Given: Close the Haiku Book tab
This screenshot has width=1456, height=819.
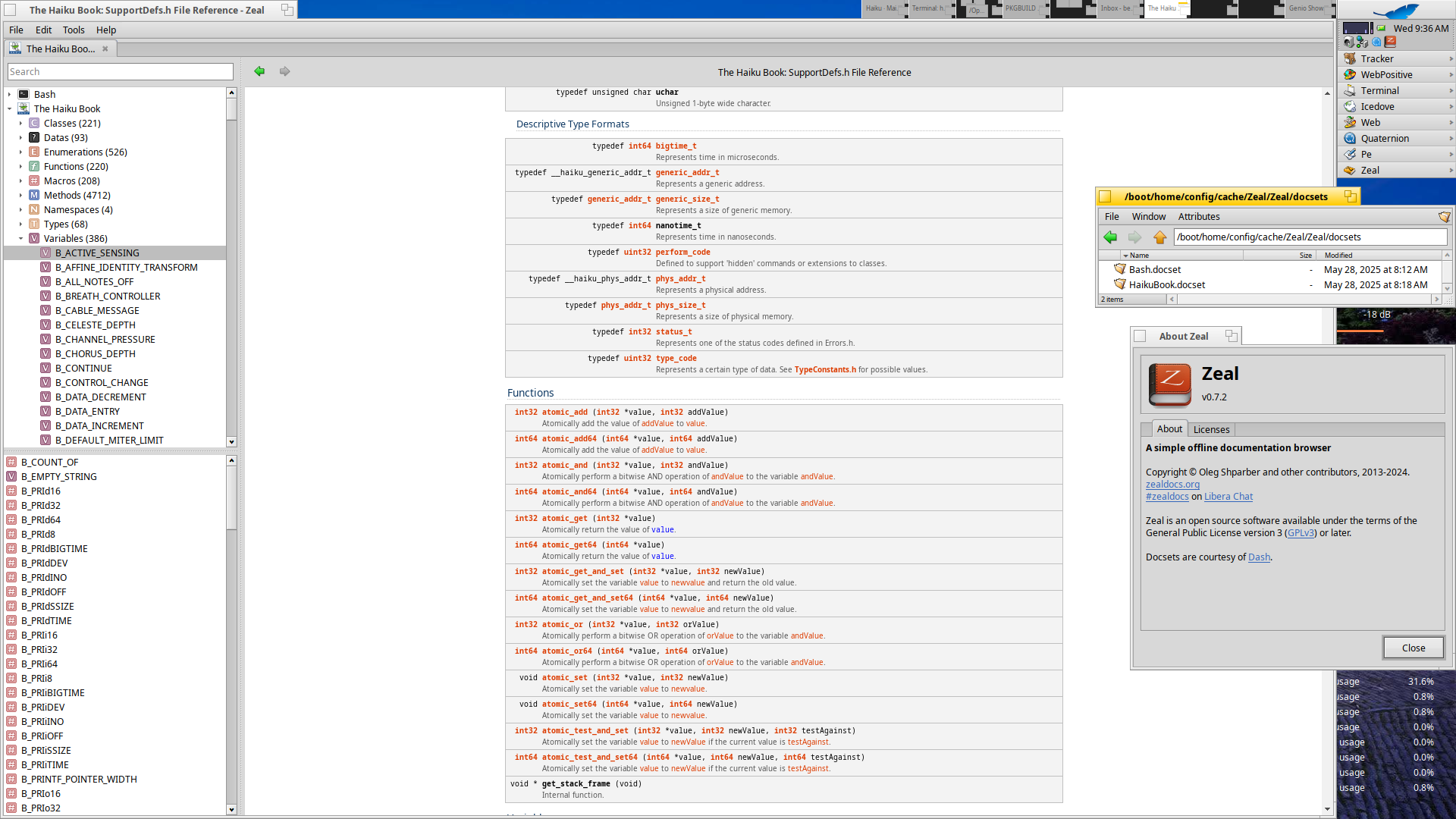Looking at the screenshot, I should coord(105,49).
